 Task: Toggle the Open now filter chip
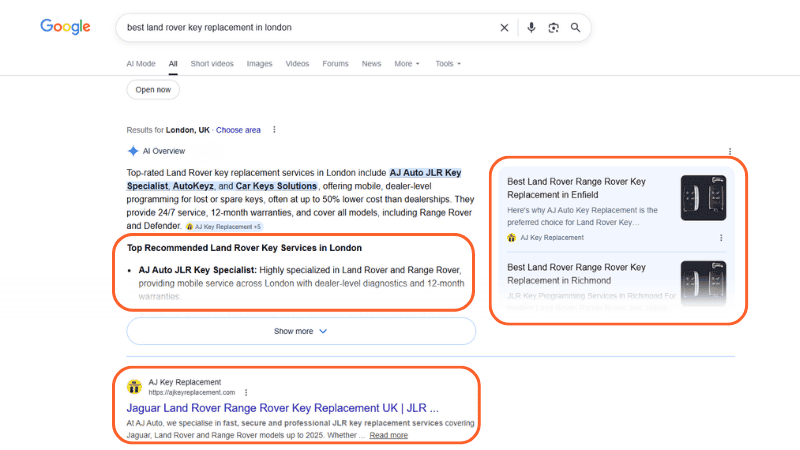coord(155,90)
